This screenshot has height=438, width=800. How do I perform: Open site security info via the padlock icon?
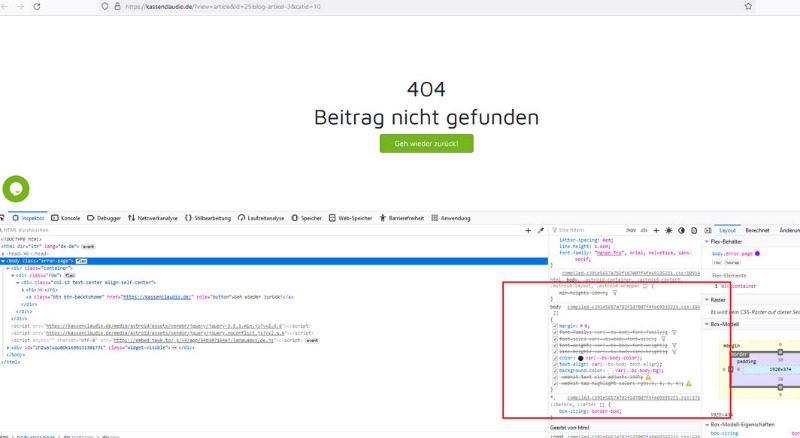point(117,7)
